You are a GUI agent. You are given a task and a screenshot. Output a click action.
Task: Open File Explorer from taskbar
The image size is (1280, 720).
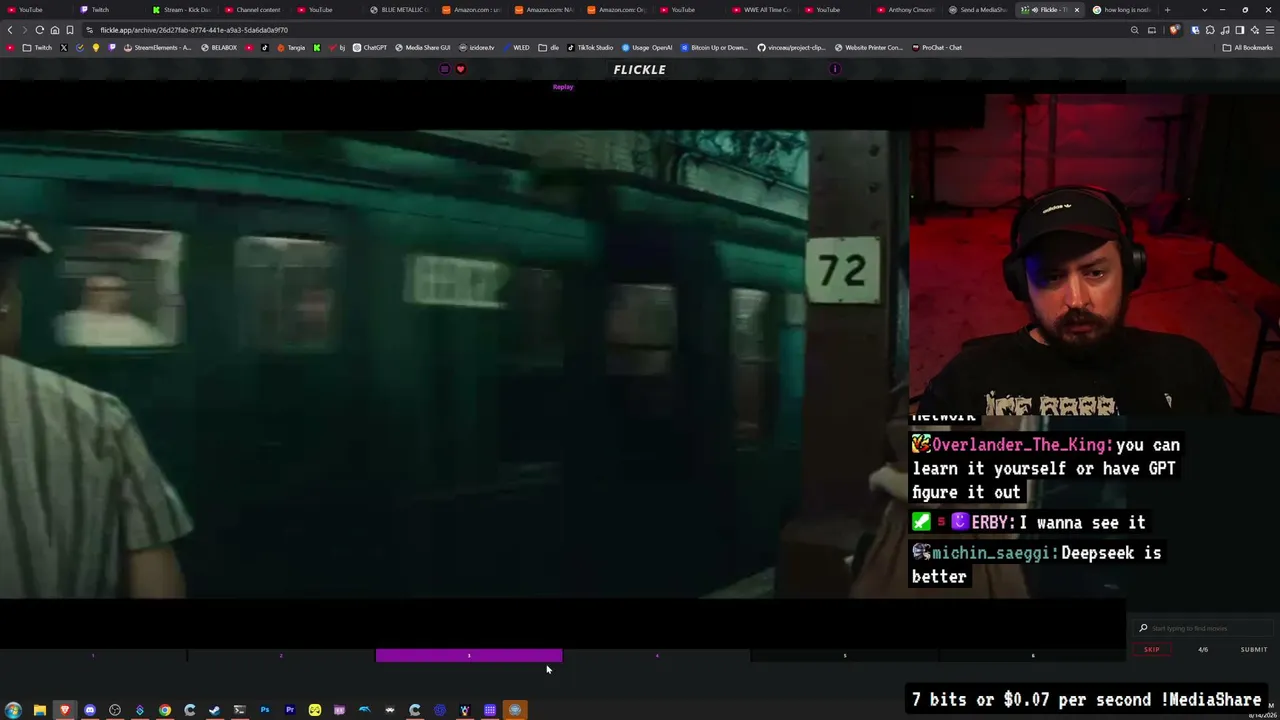(39, 710)
